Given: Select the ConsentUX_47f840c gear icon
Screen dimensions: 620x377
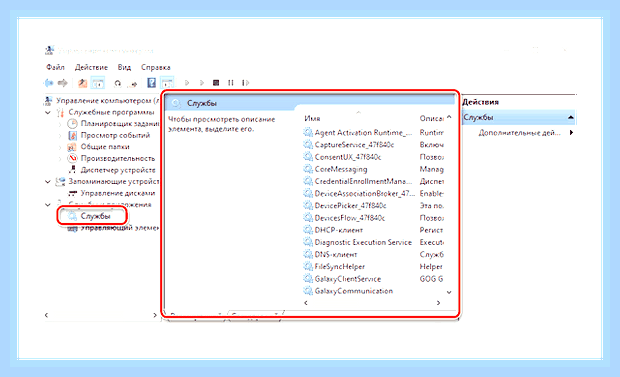Looking at the screenshot, I should click(308, 157).
